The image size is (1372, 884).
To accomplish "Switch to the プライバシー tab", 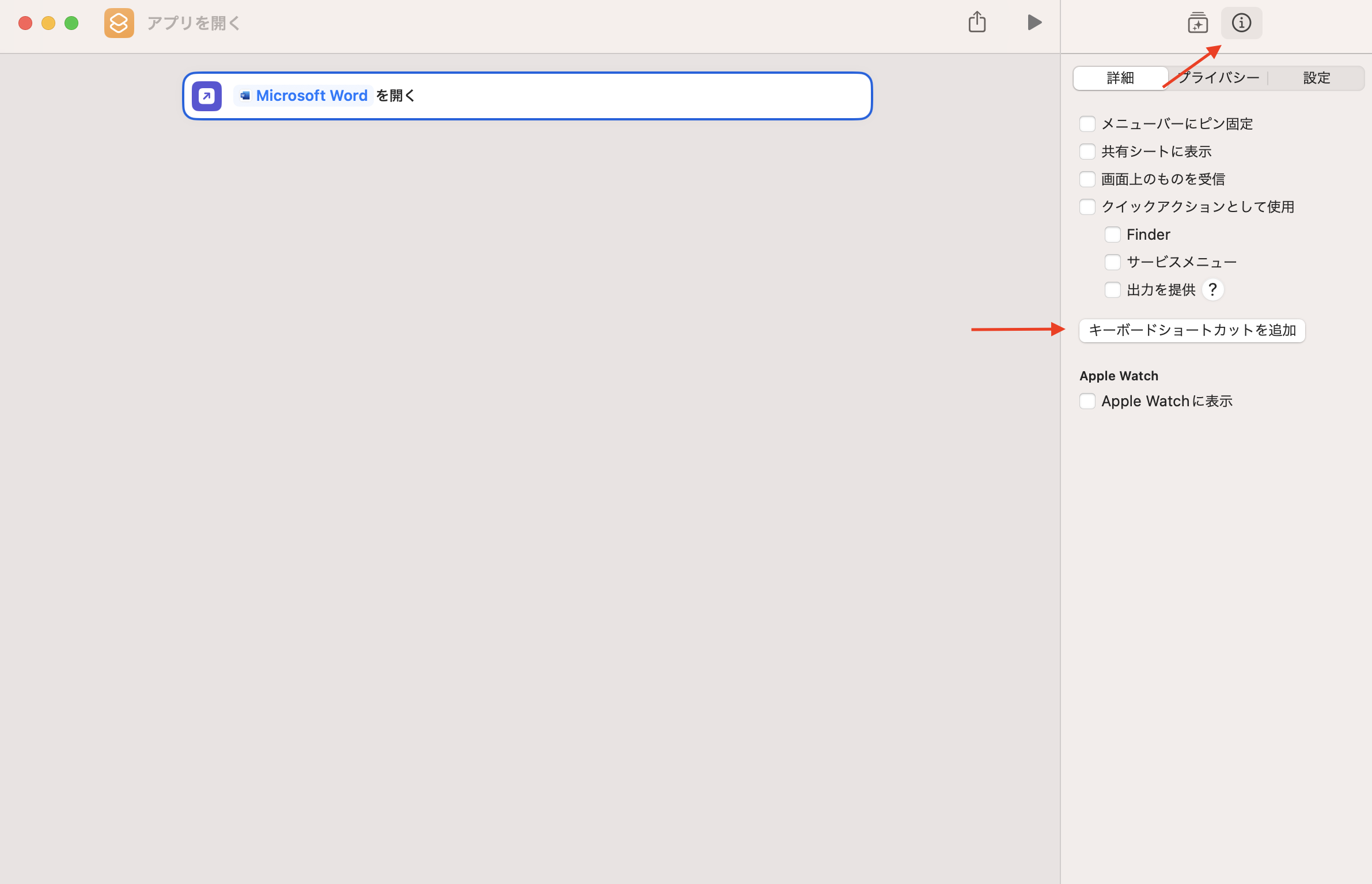I will (x=1219, y=78).
